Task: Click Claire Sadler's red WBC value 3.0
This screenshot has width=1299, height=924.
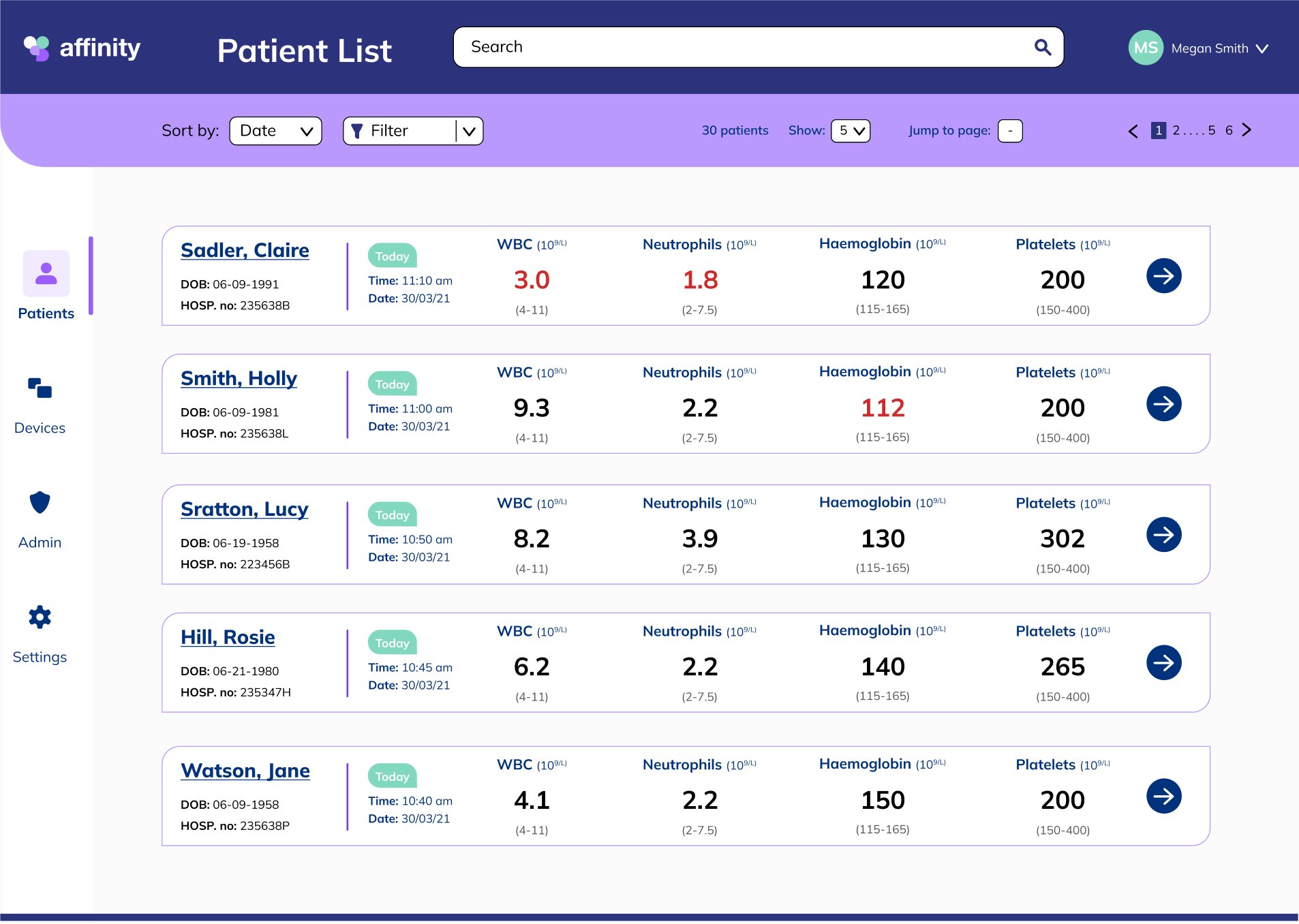Action: [x=532, y=280]
